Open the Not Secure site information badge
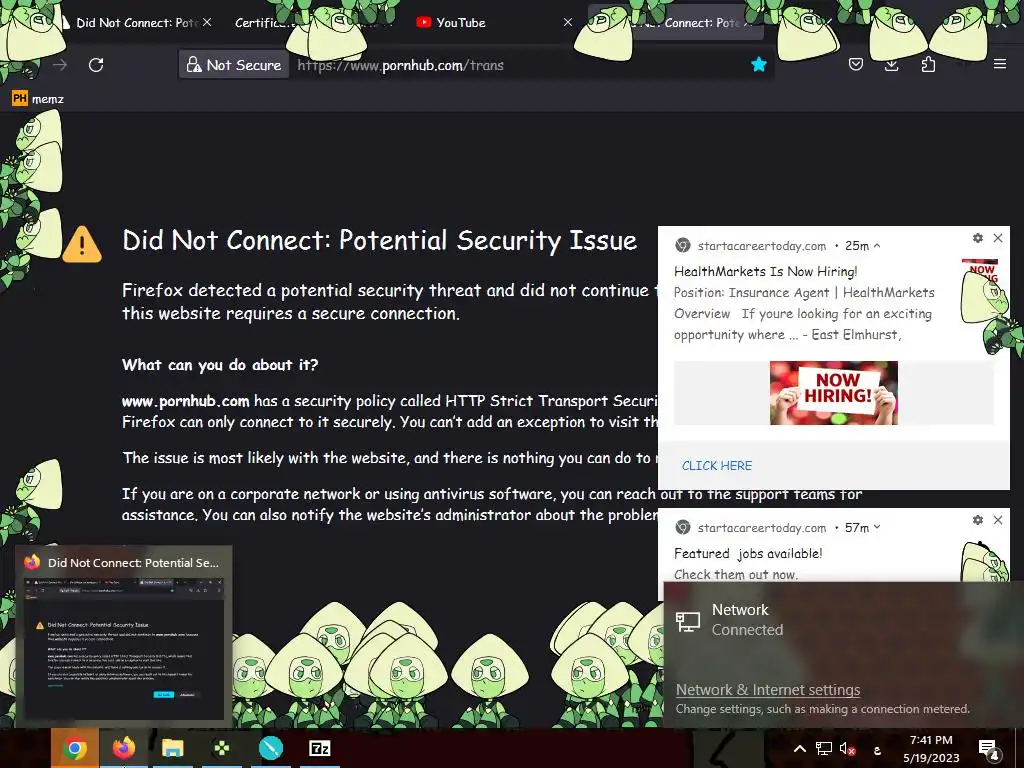The image size is (1024, 768). (x=234, y=65)
